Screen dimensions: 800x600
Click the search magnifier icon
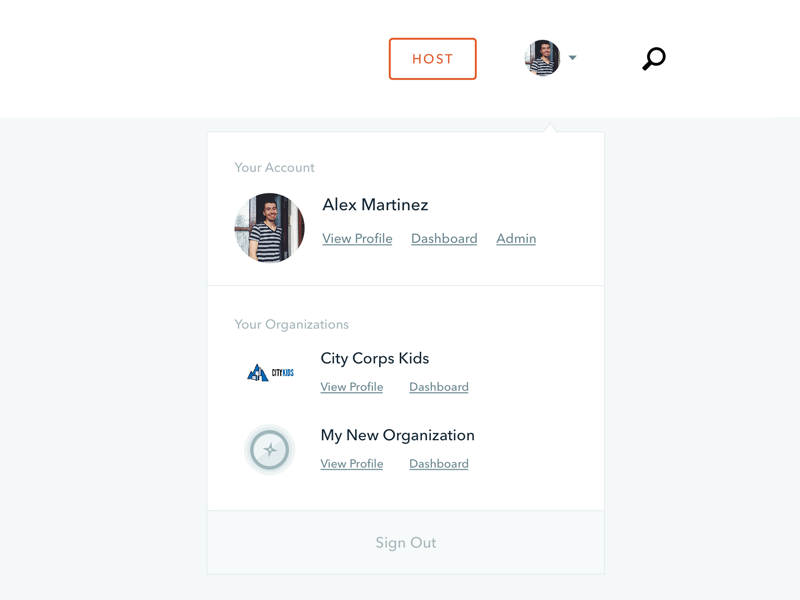(x=653, y=59)
